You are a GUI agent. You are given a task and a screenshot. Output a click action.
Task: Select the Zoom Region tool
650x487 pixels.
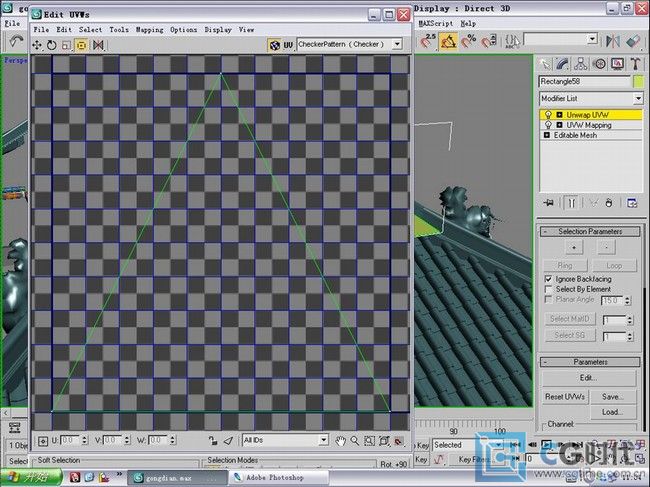coord(369,441)
